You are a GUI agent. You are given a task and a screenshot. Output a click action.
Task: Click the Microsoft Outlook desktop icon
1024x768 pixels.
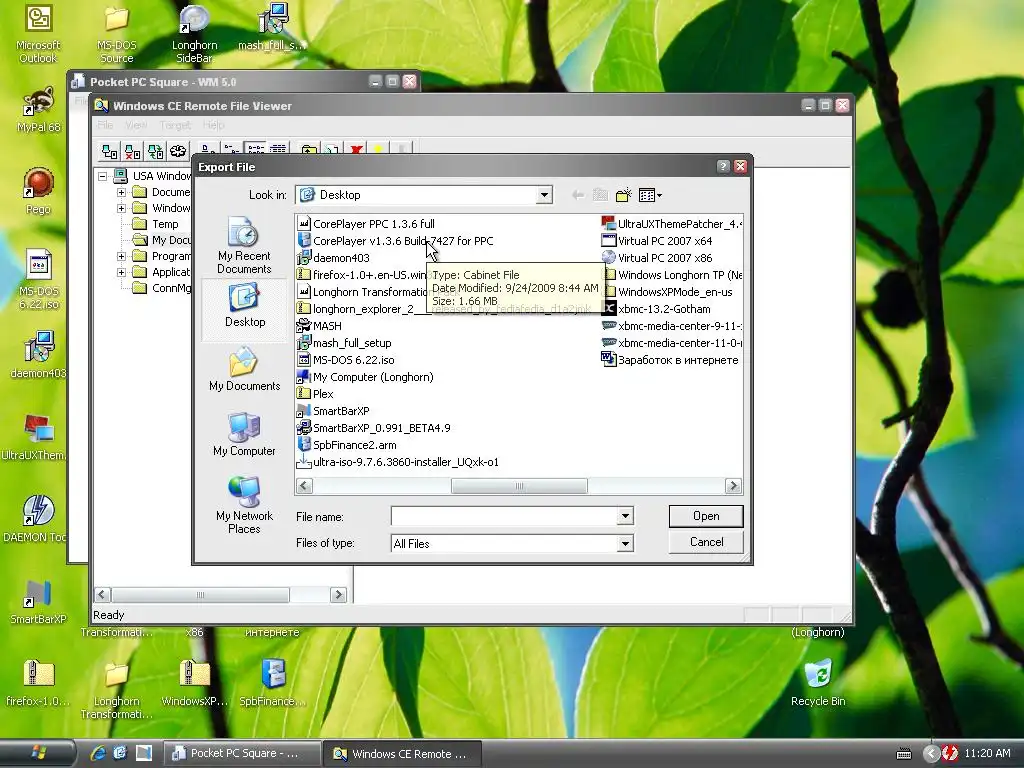pyautogui.click(x=38, y=33)
